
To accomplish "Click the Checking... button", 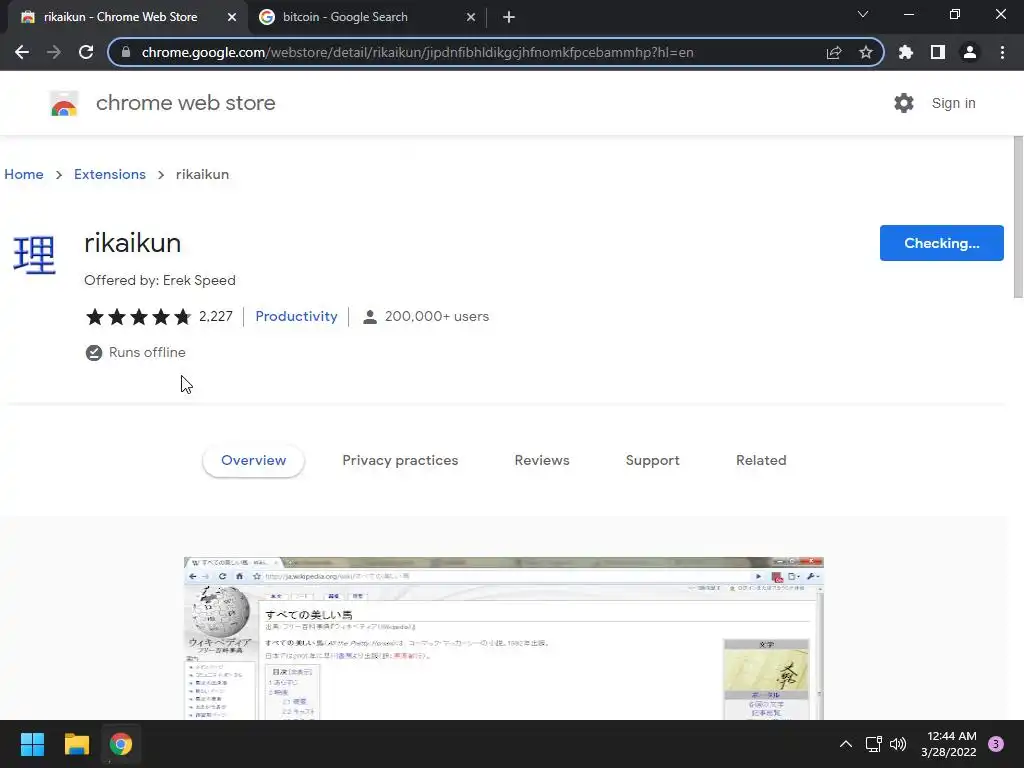I will [942, 243].
